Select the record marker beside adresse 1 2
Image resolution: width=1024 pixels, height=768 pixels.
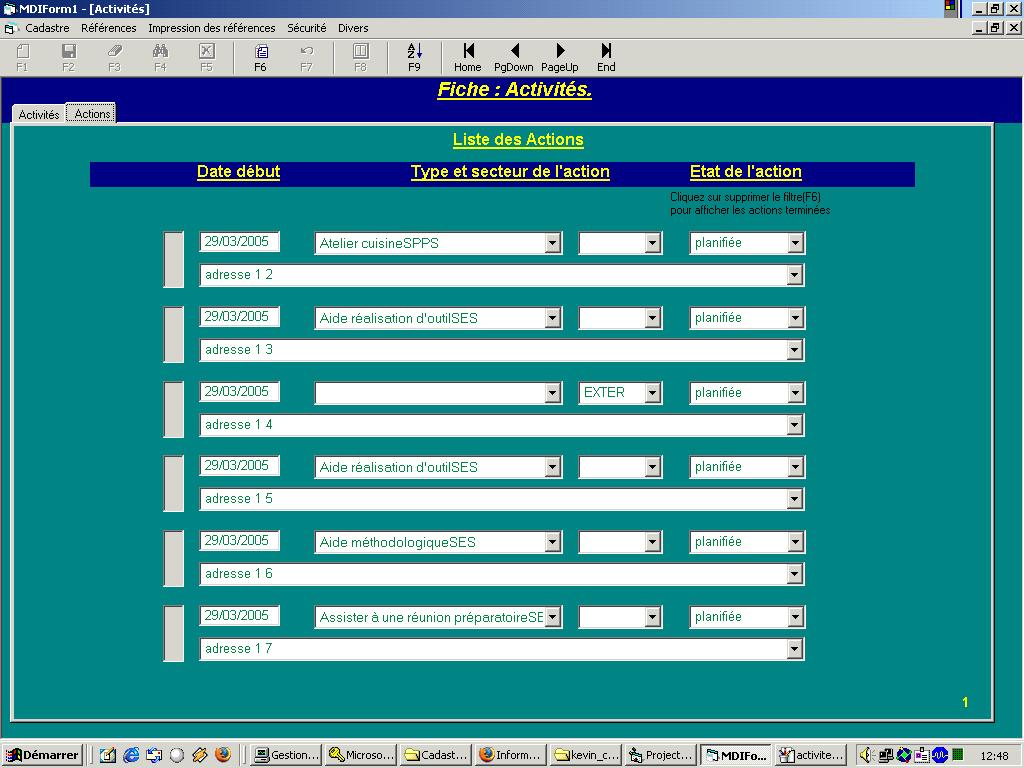tap(173, 259)
